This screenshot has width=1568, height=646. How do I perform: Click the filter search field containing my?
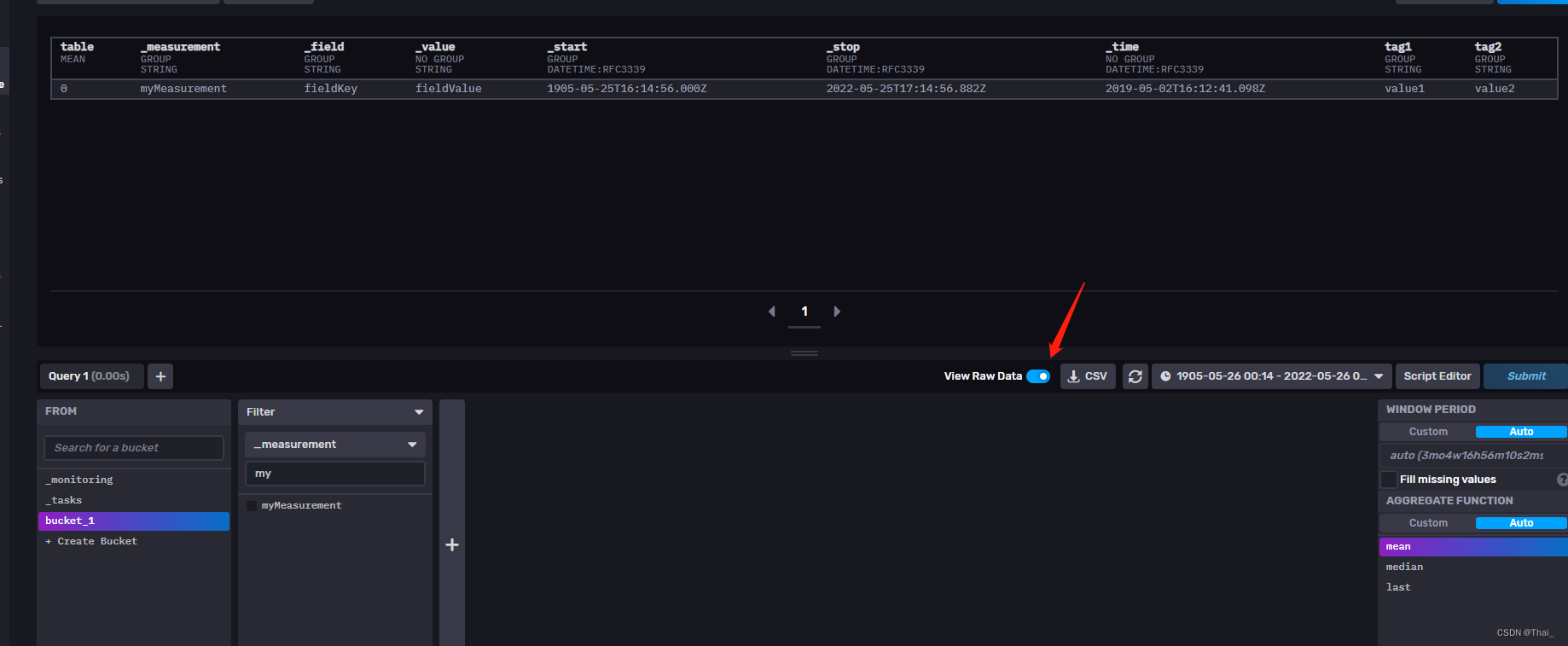pyautogui.click(x=335, y=474)
